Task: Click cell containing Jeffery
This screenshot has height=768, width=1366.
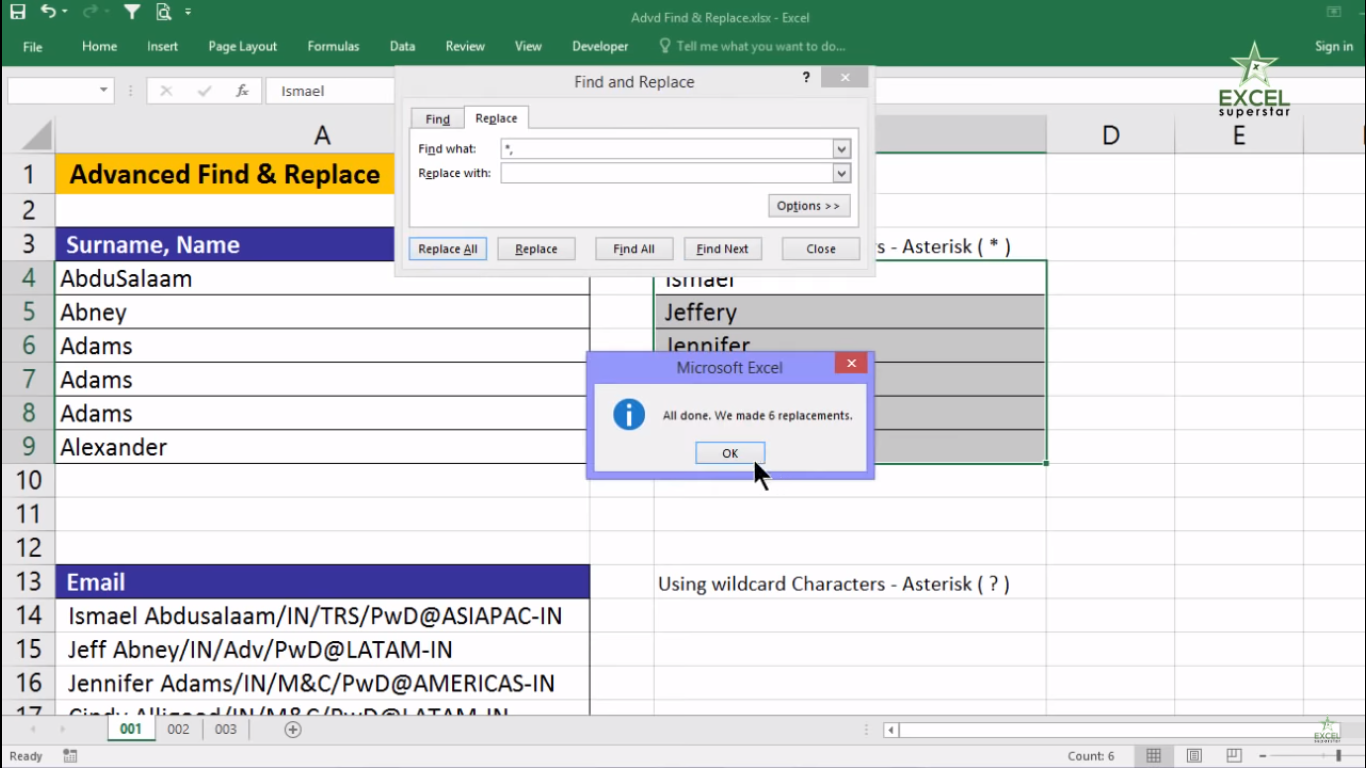Action: click(x=850, y=312)
